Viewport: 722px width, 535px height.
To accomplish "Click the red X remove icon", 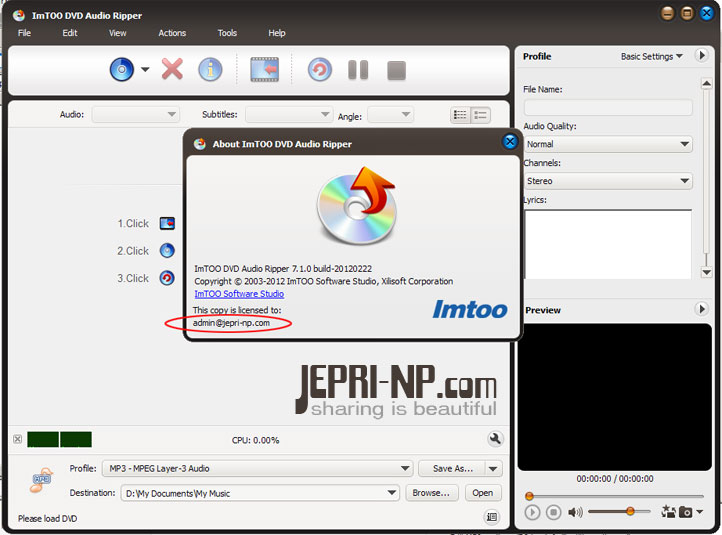I will click(x=172, y=69).
